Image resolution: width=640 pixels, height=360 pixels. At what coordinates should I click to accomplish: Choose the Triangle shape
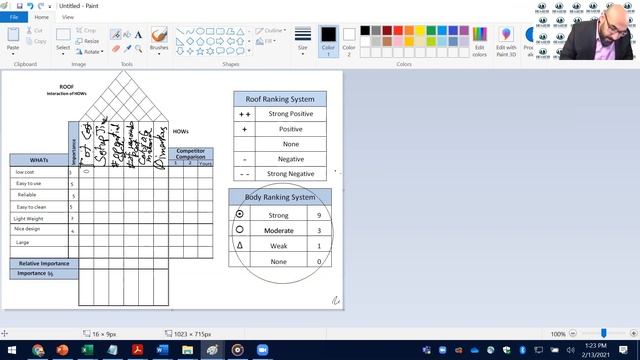click(240, 31)
